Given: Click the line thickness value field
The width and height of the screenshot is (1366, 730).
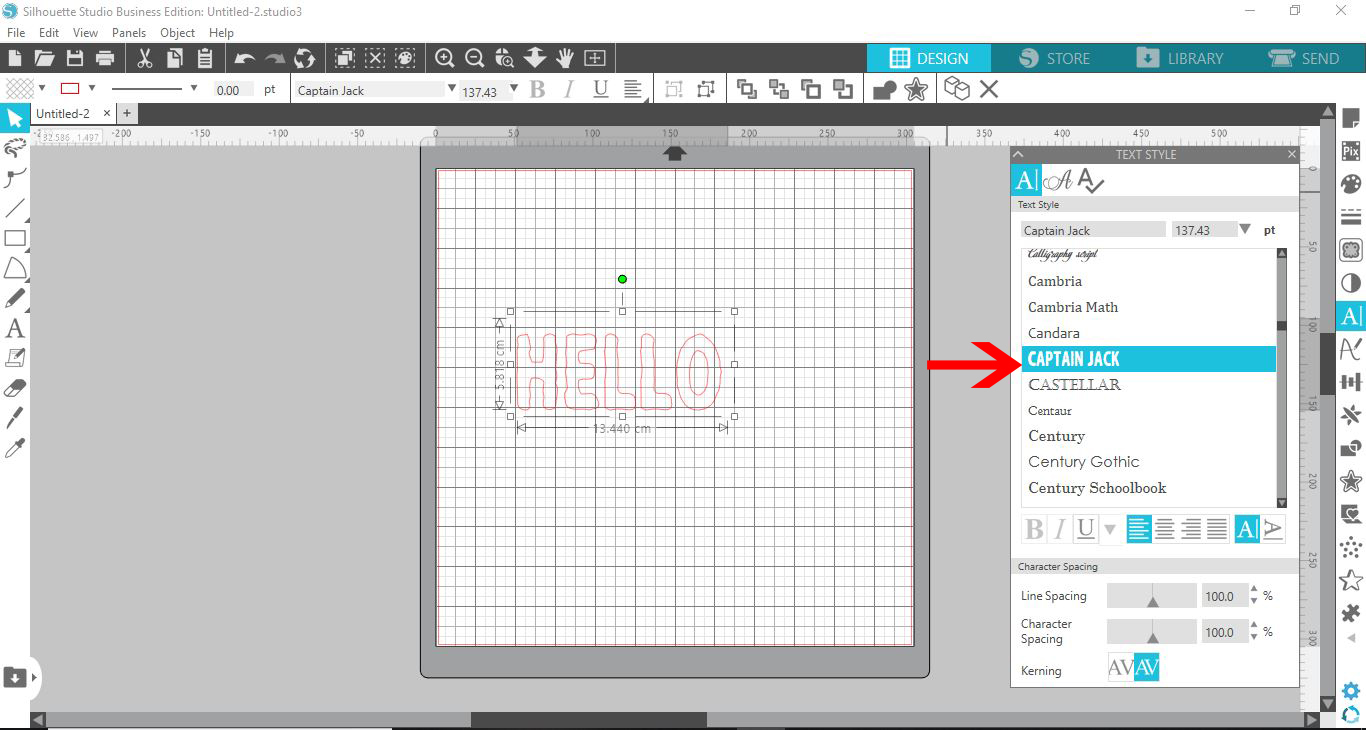Looking at the screenshot, I should (x=234, y=90).
